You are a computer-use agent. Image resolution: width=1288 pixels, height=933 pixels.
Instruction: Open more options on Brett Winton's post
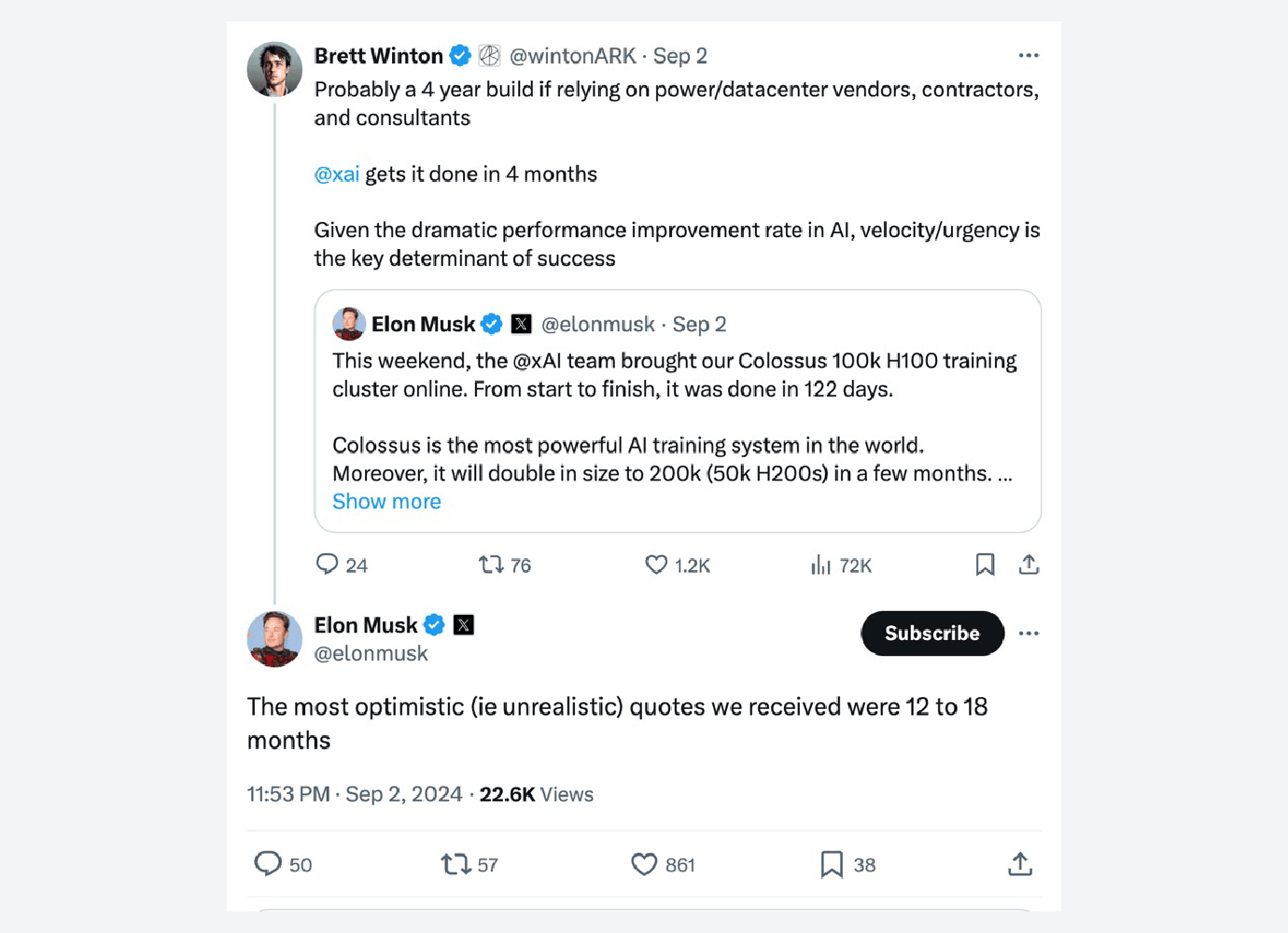tap(1029, 56)
